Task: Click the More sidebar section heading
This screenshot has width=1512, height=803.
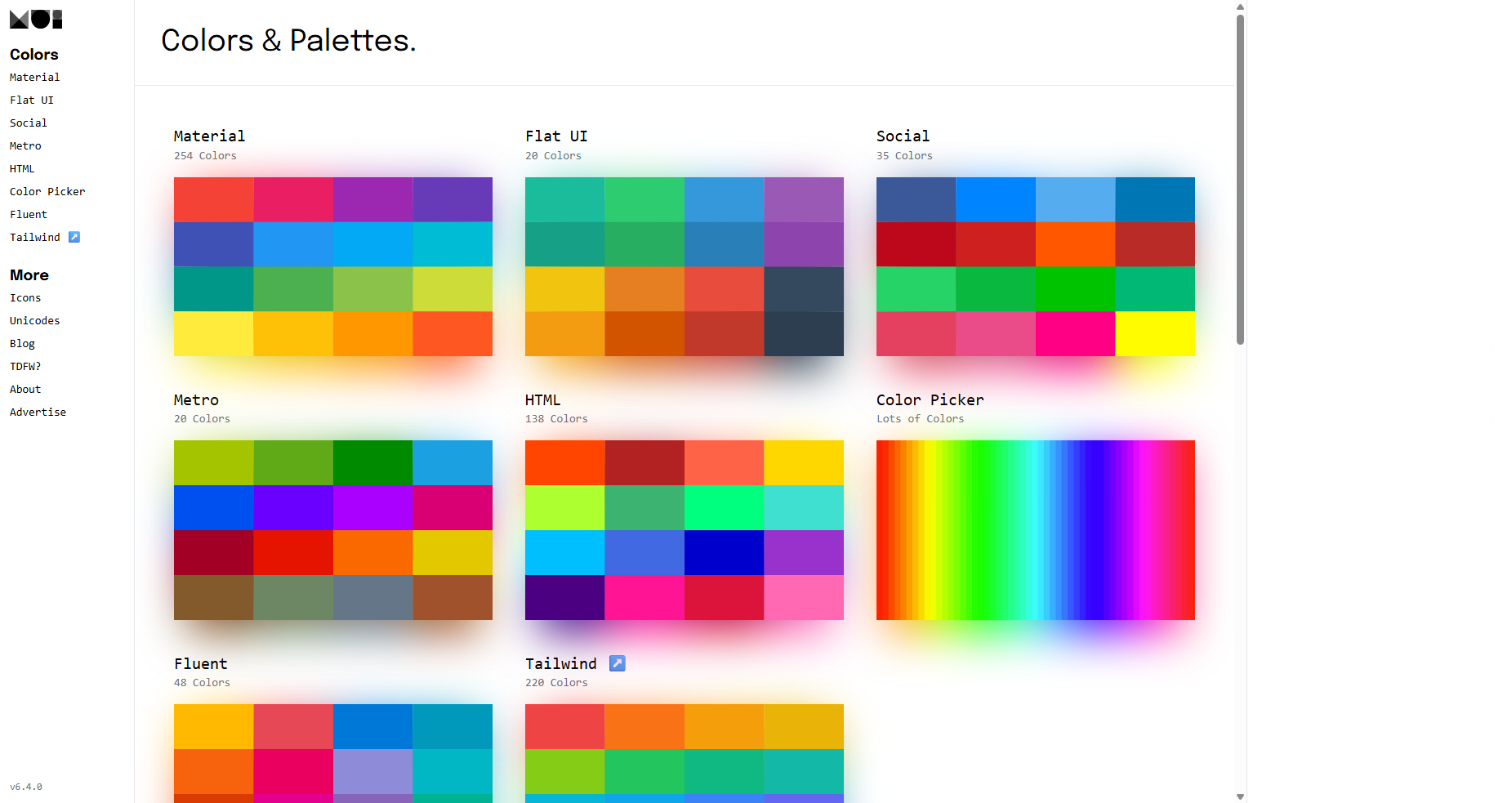Action: tap(29, 274)
